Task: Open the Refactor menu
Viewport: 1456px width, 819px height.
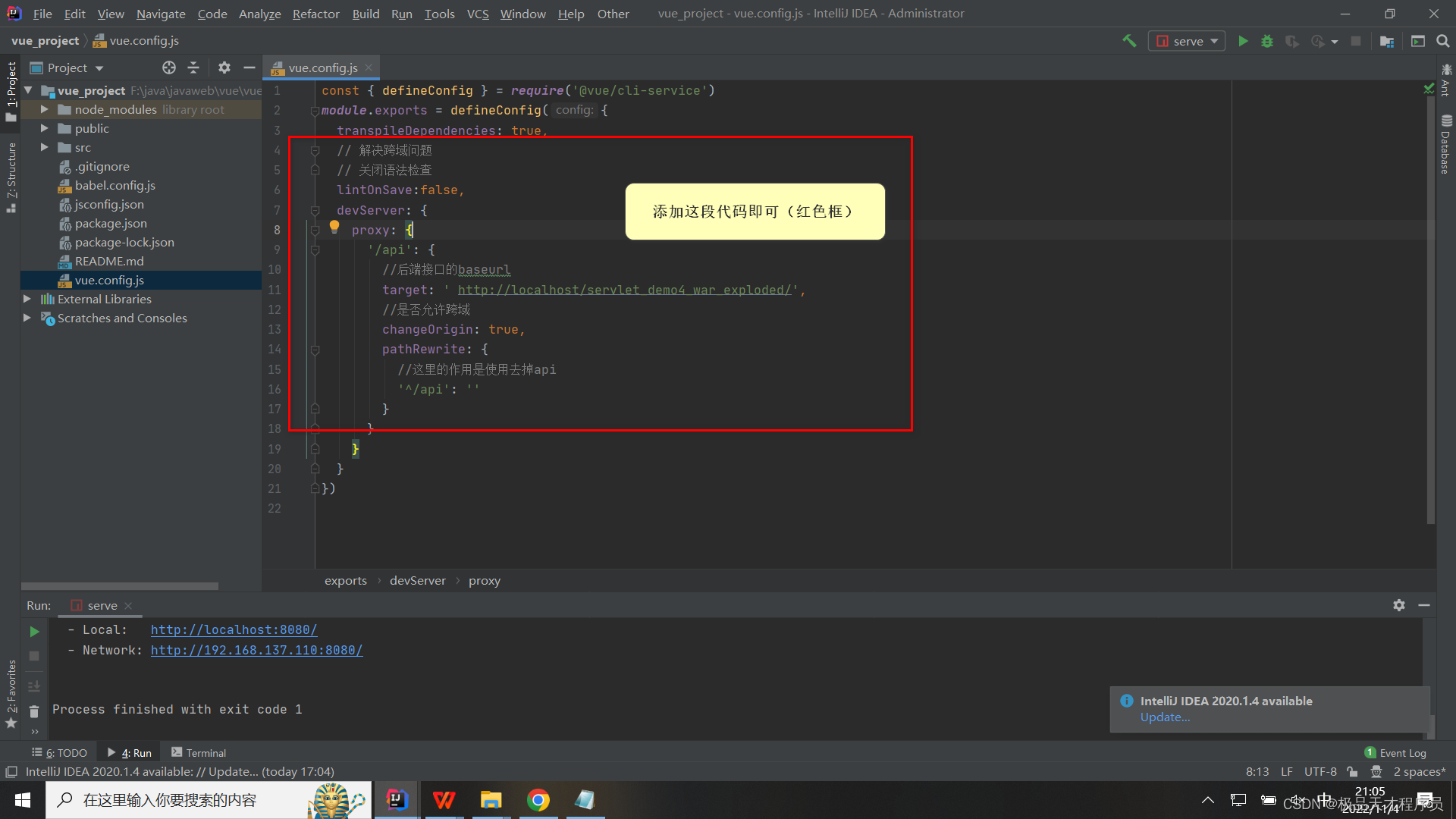Action: [315, 14]
